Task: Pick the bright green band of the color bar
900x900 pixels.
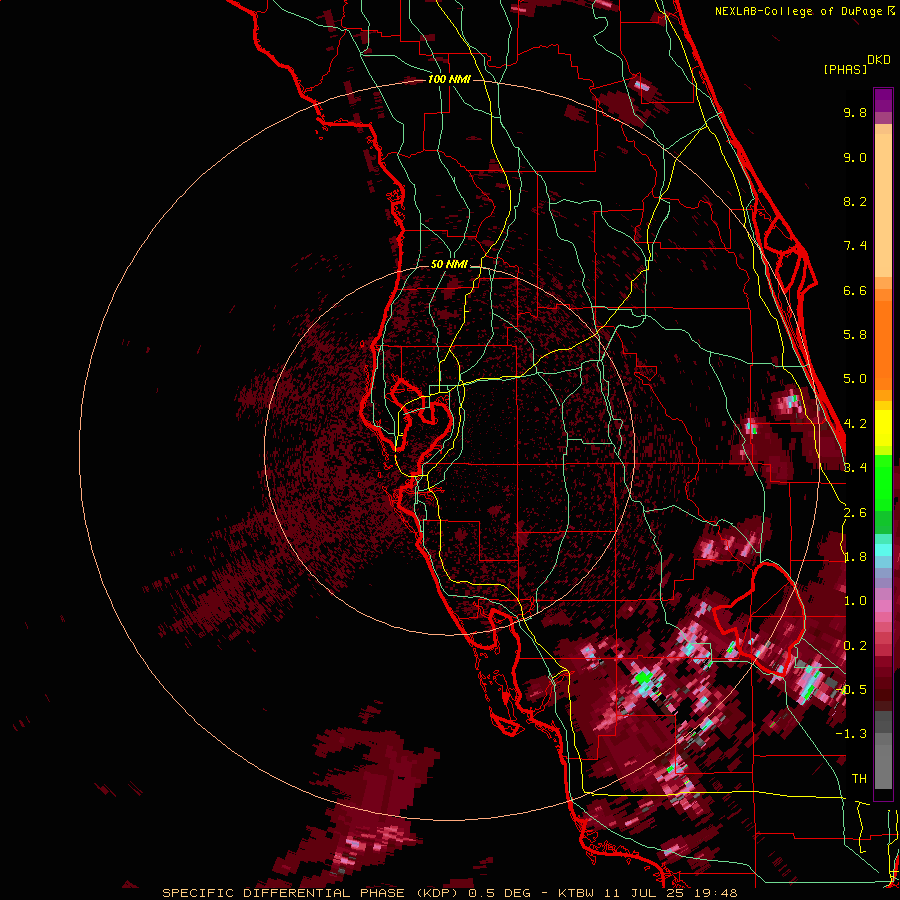Action: tap(883, 482)
